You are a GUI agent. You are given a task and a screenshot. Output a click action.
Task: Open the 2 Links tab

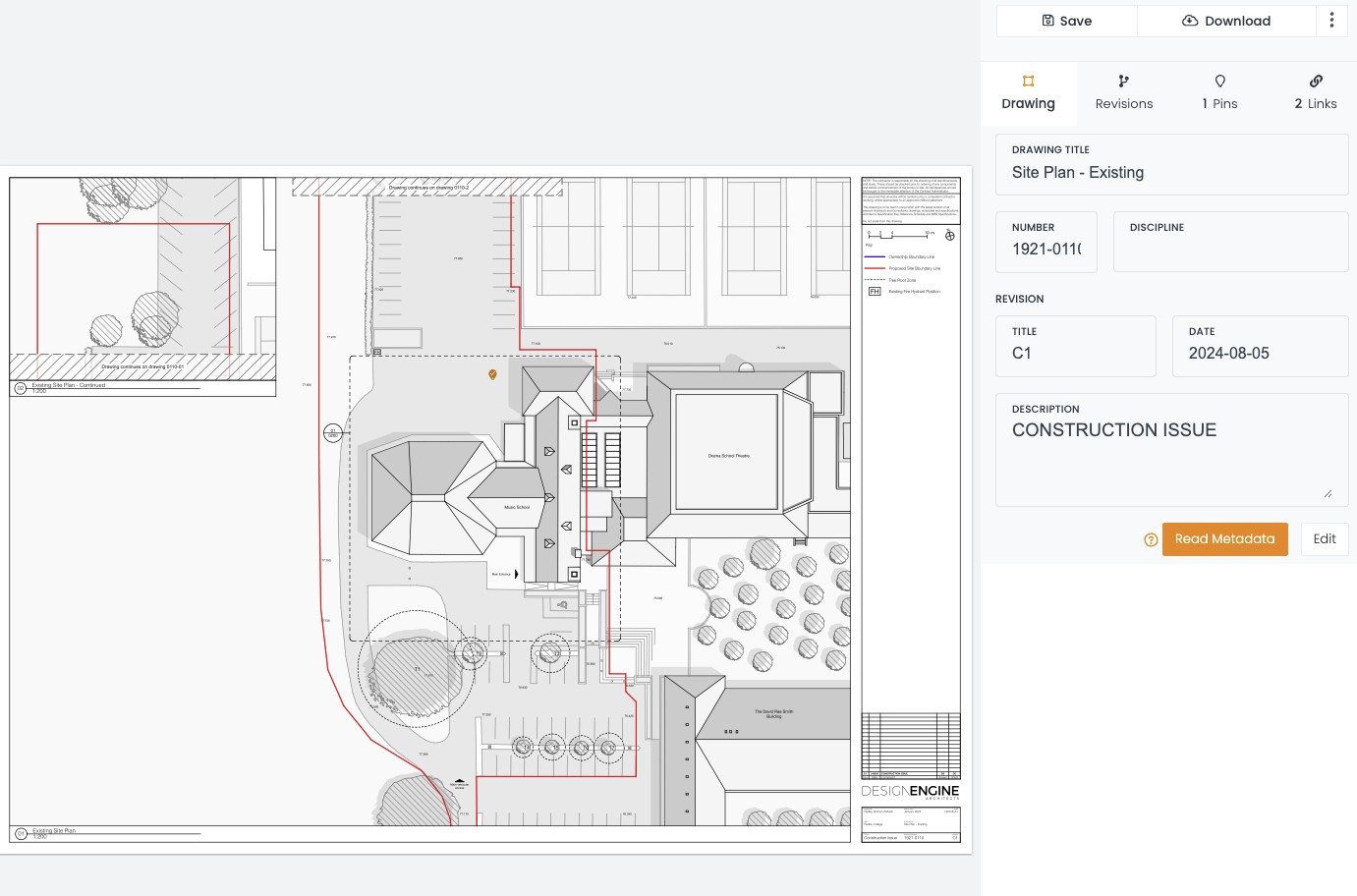click(x=1315, y=92)
